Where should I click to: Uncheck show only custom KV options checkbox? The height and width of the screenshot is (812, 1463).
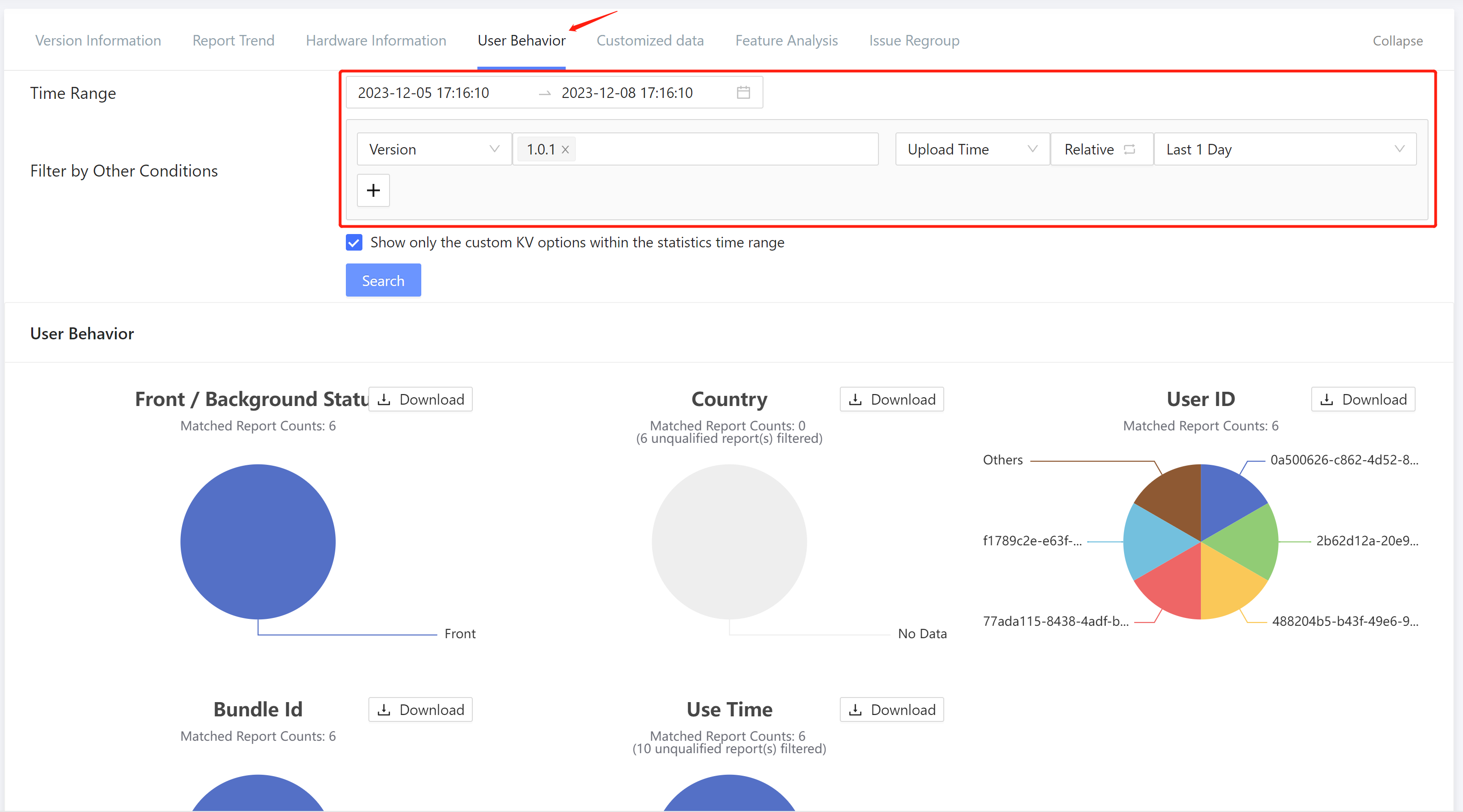pyautogui.click(x=354, y=242)
